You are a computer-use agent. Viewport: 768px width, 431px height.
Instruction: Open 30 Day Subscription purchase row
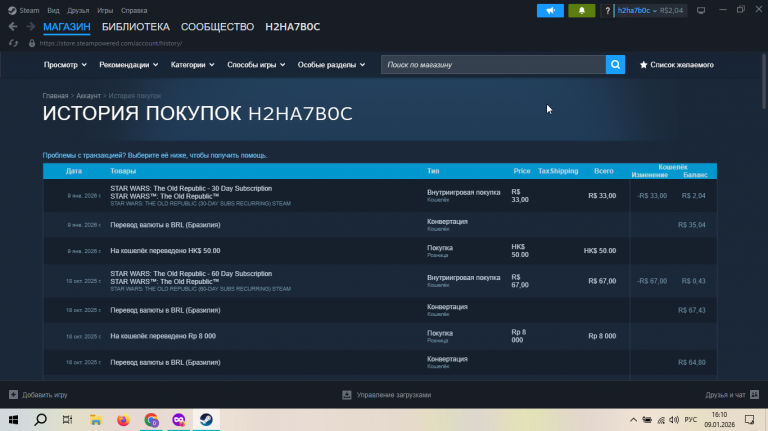pos(380,195)
